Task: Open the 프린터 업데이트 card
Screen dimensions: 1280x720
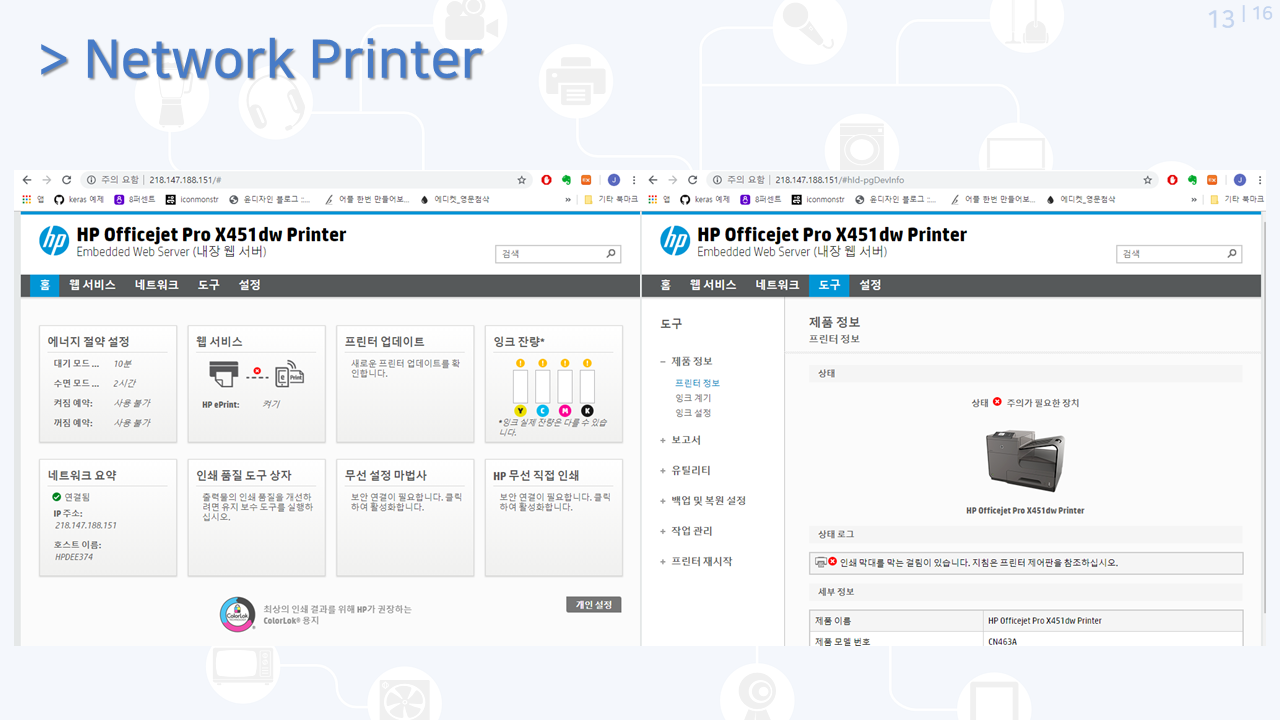Action: point(404,383)
